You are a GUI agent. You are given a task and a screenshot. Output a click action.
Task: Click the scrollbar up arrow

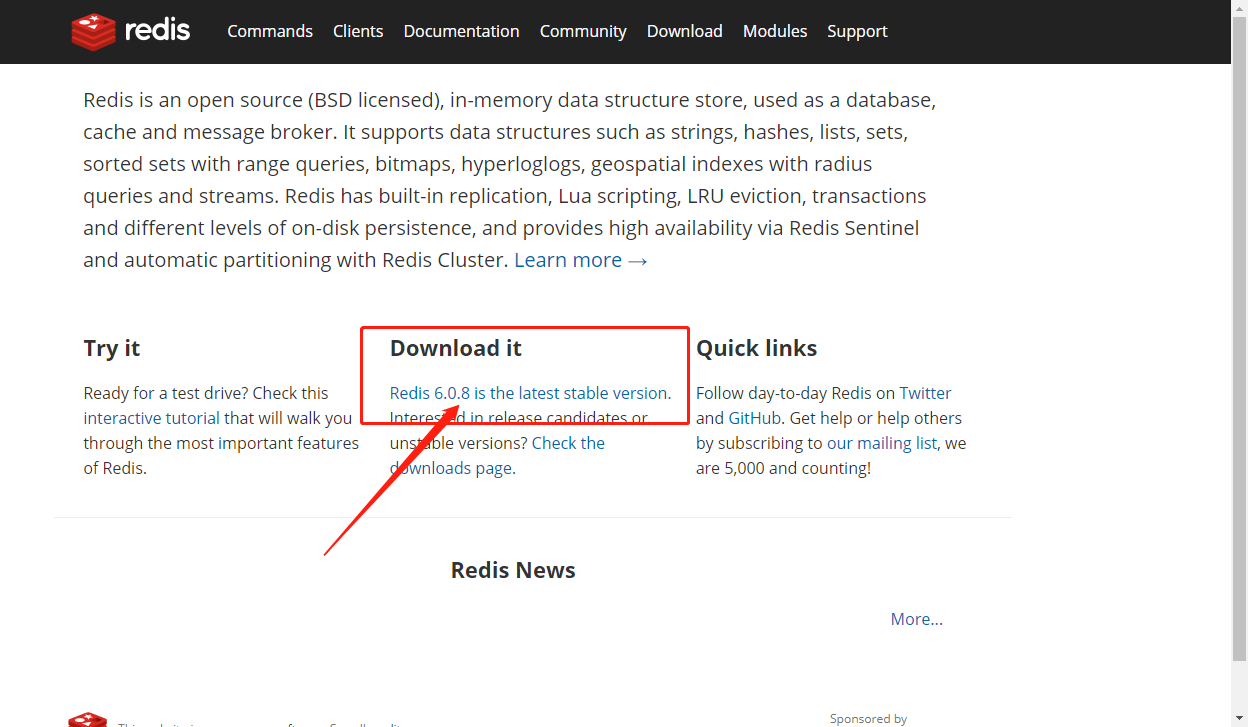click(x=1239, y=8)
